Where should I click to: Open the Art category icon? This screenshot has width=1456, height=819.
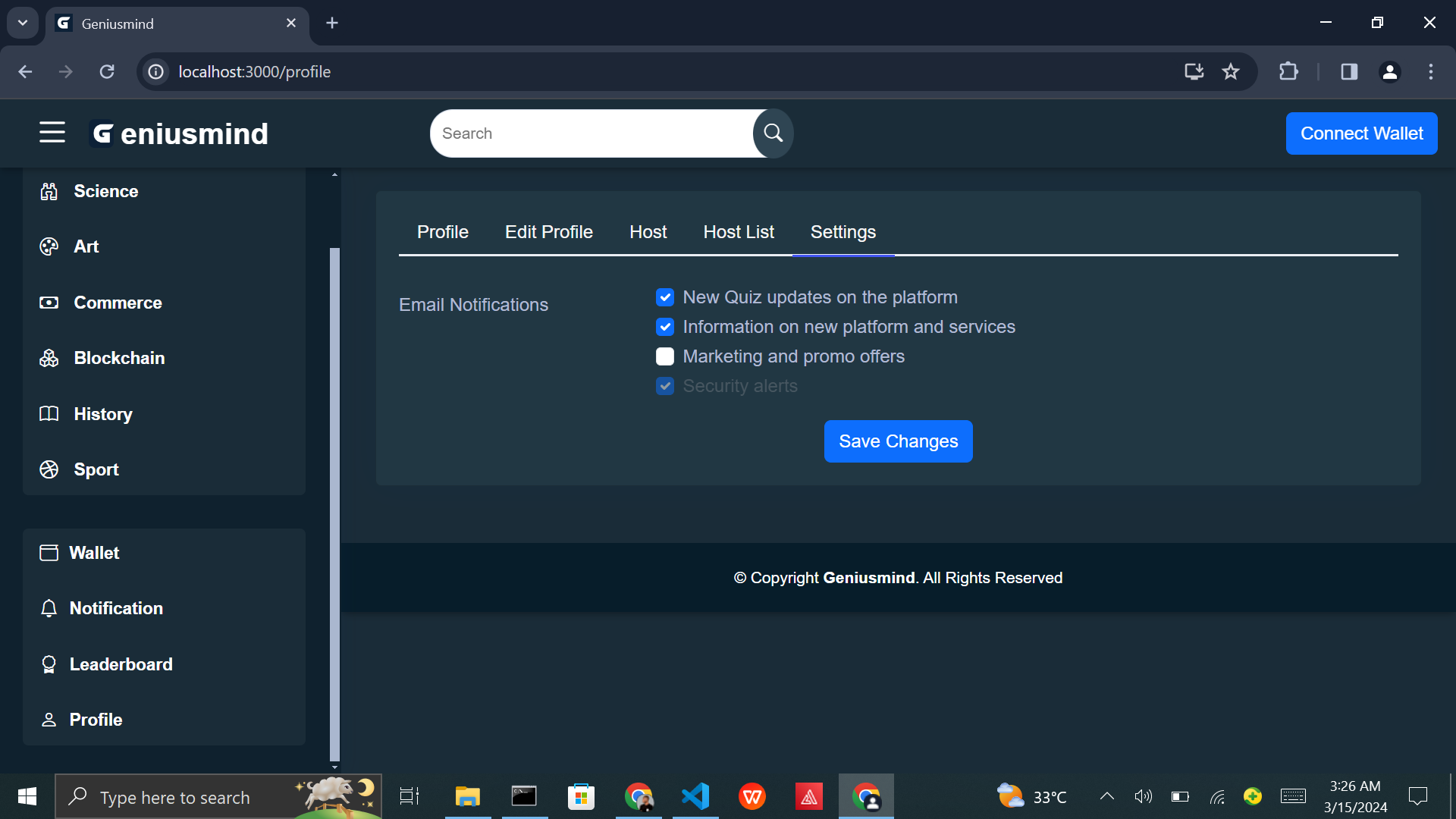(49, 246)
